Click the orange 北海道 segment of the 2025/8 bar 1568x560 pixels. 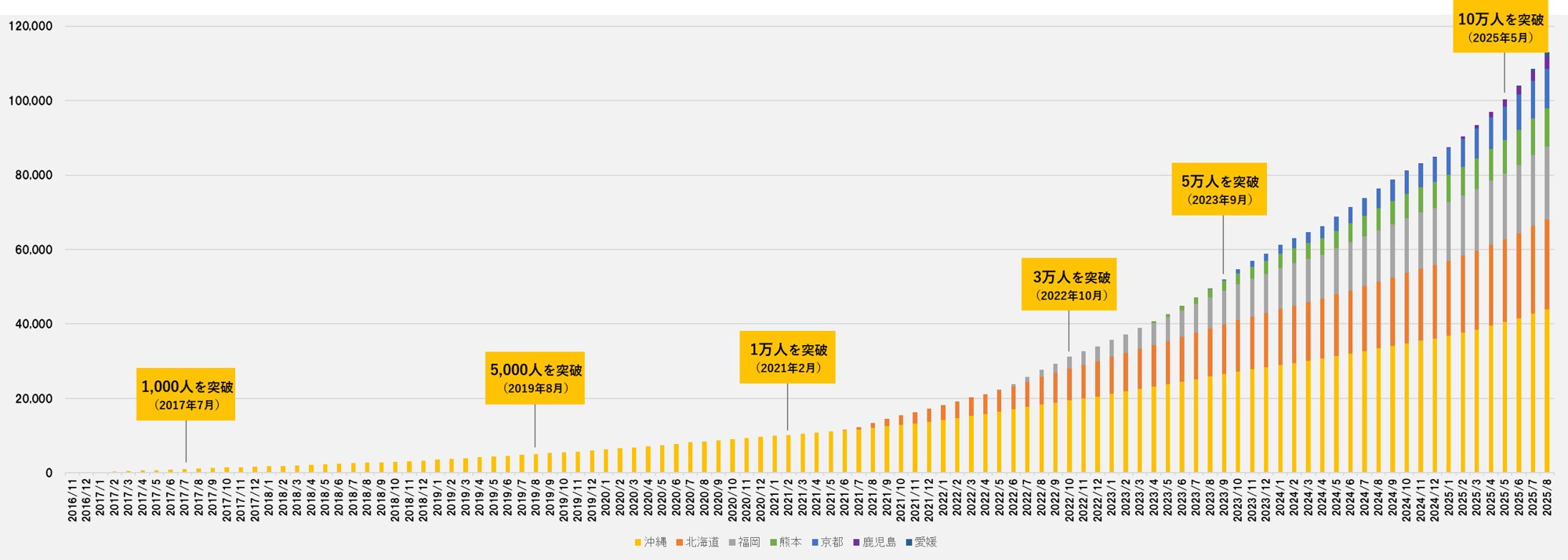point(1547,264)
